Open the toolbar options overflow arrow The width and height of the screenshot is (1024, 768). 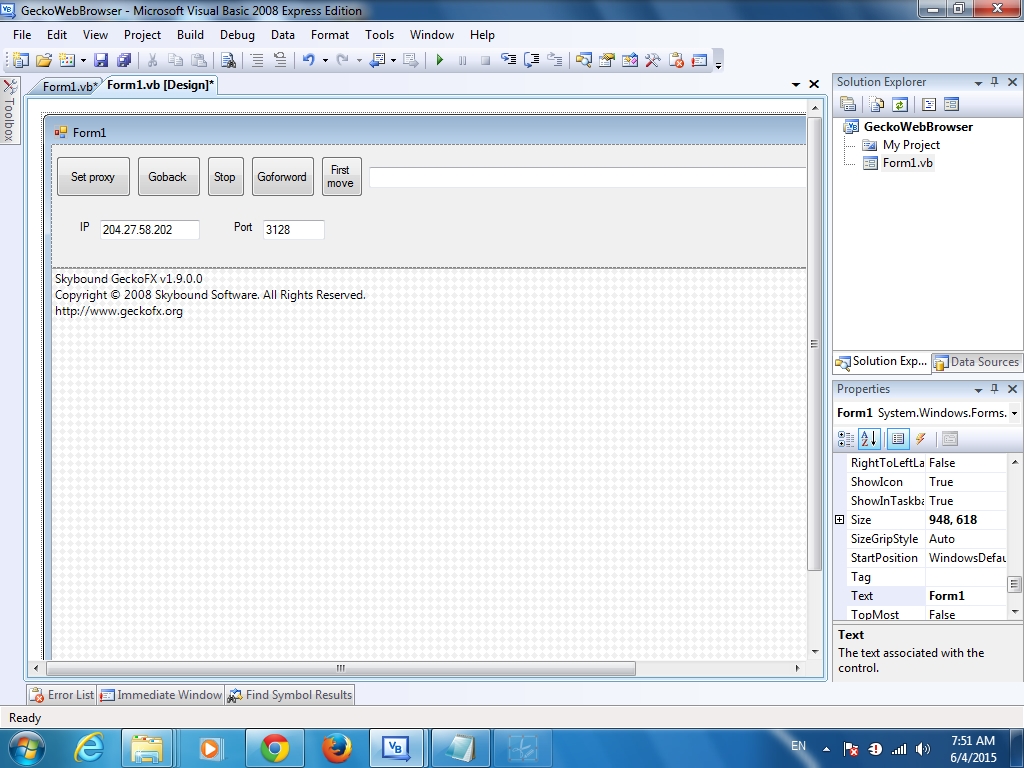[718, 65]
